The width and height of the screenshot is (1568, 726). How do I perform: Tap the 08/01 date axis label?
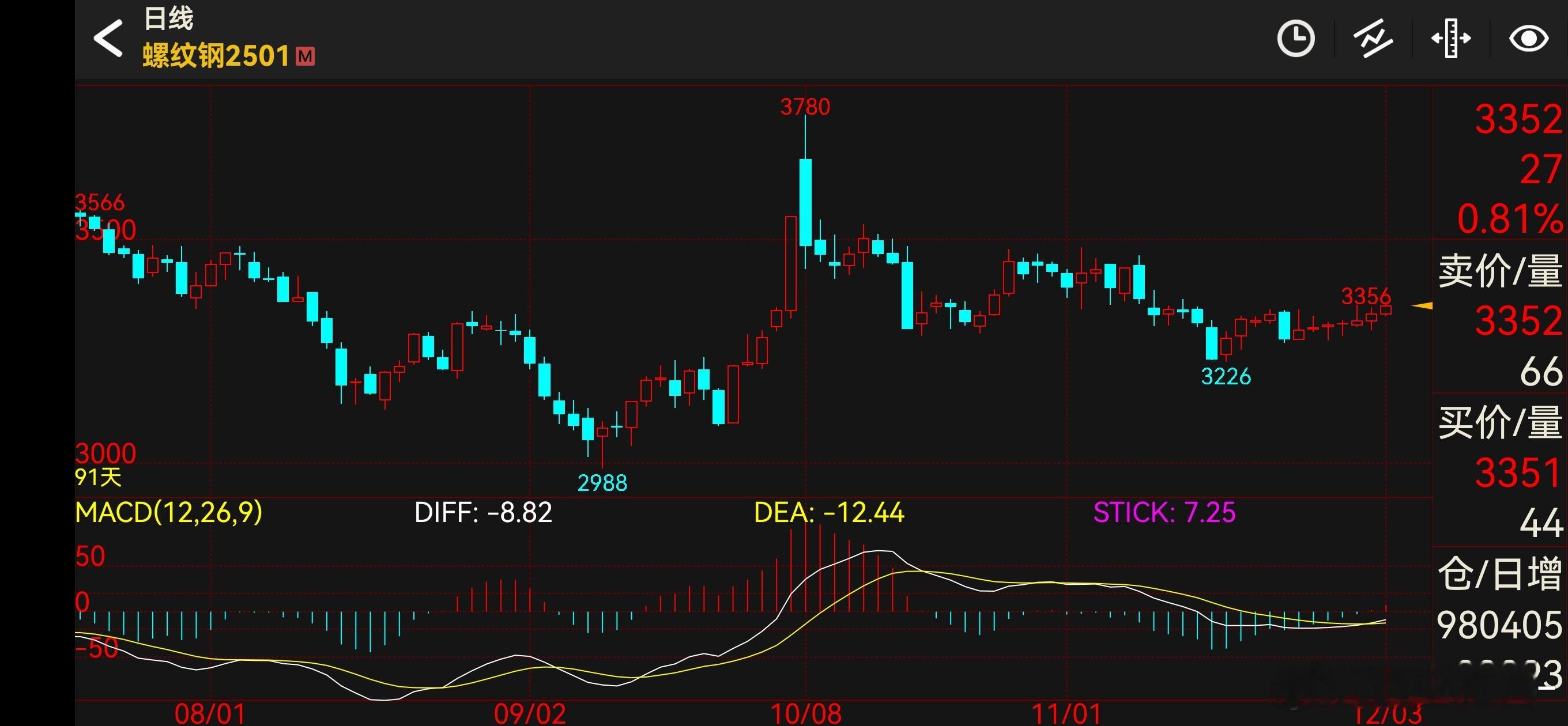(210, 714)
